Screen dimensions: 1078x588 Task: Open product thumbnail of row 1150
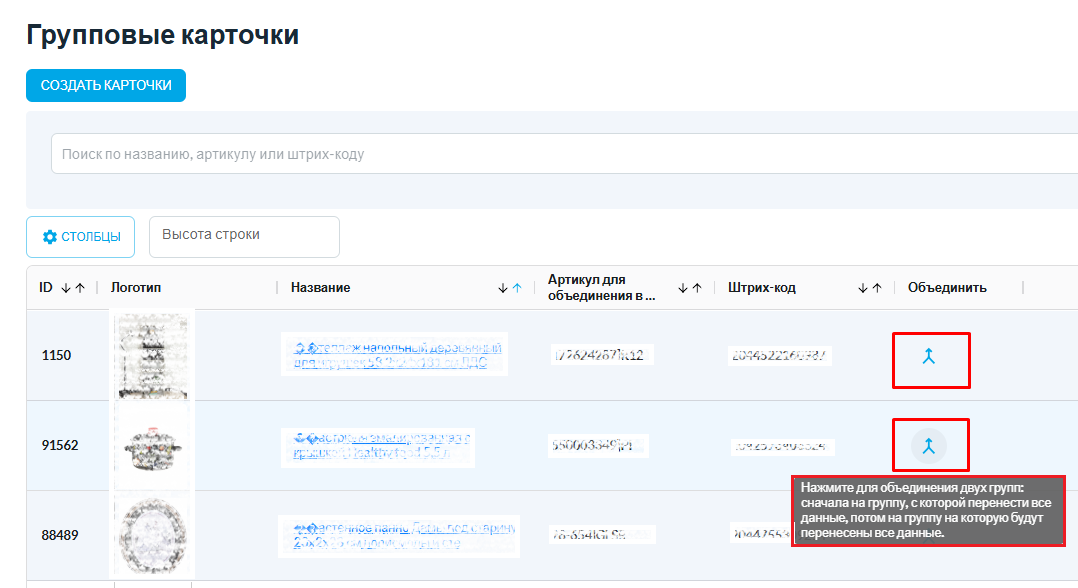click(x=153, y=356)
